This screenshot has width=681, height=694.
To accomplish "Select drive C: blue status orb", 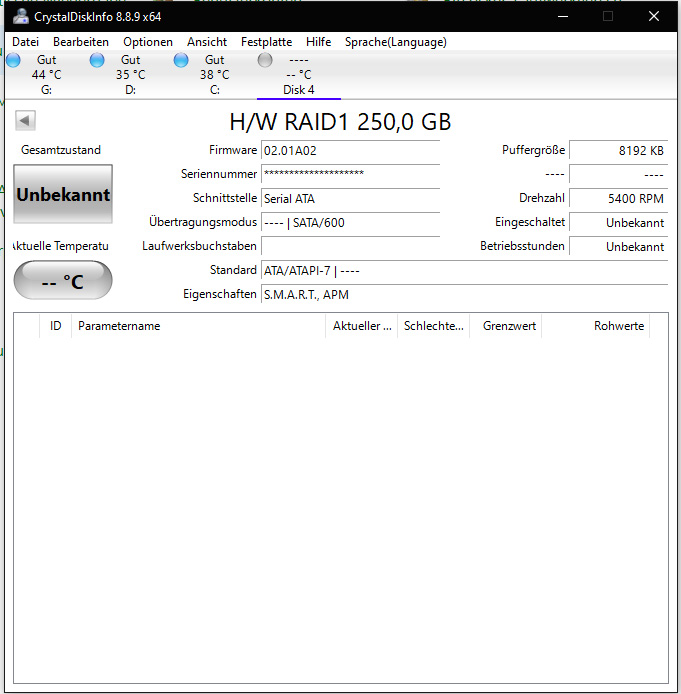I will point(181,60).
